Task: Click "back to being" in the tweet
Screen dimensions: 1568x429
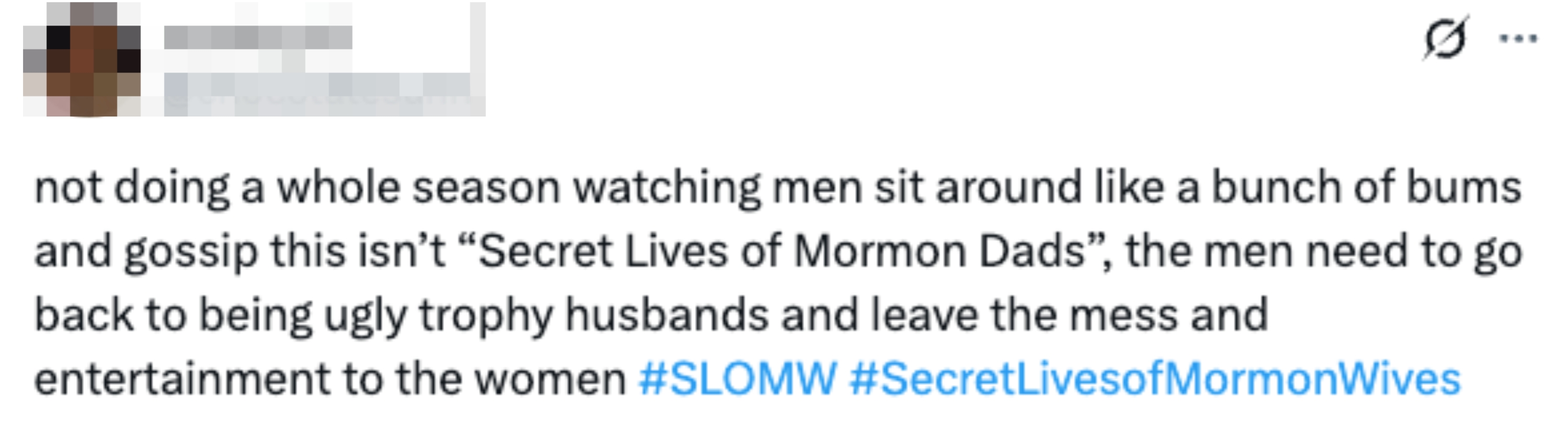Action: coord(174,315)
